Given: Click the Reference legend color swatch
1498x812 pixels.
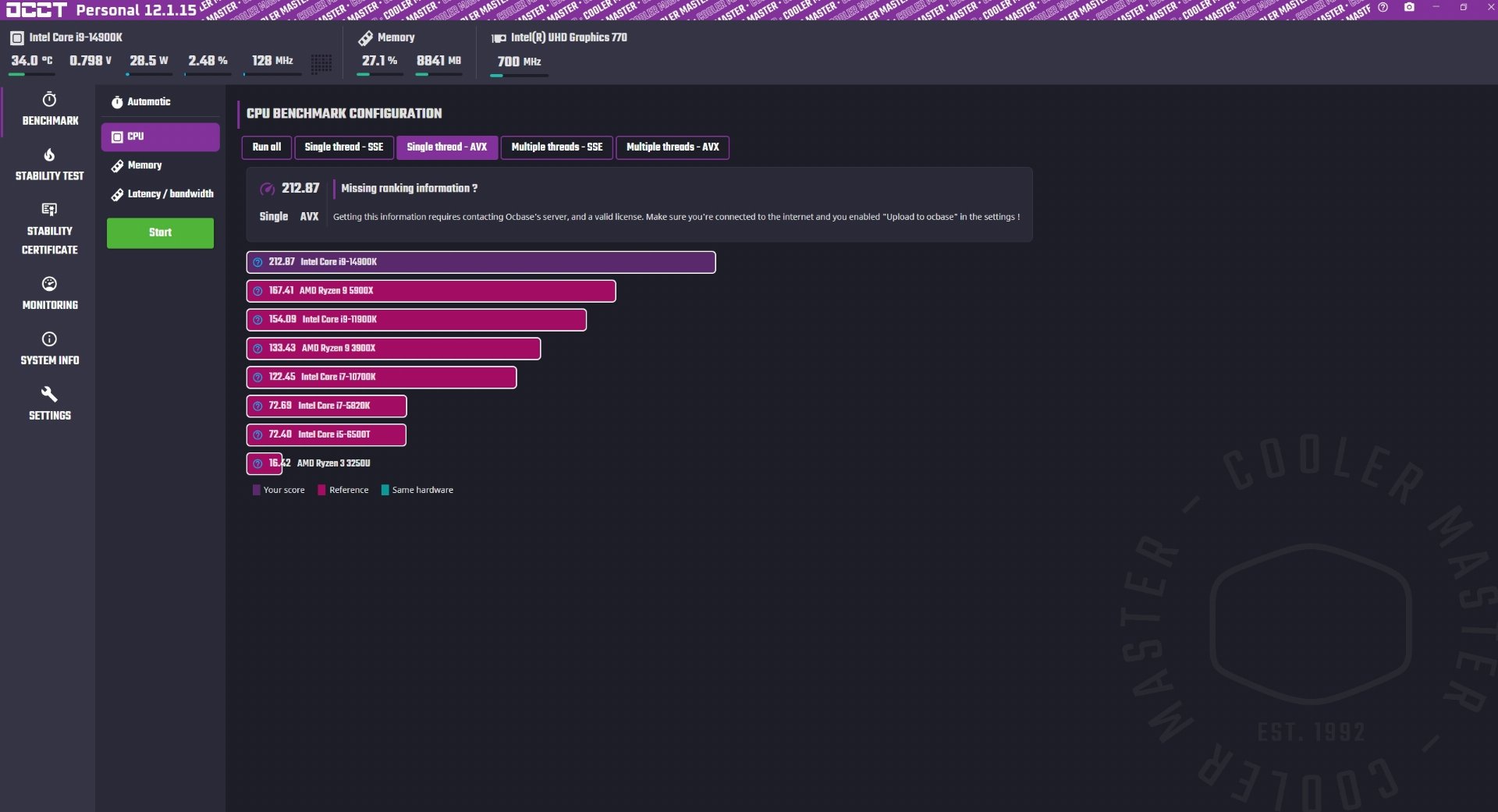Looking at the screenshot, I should tap(321, 491).
